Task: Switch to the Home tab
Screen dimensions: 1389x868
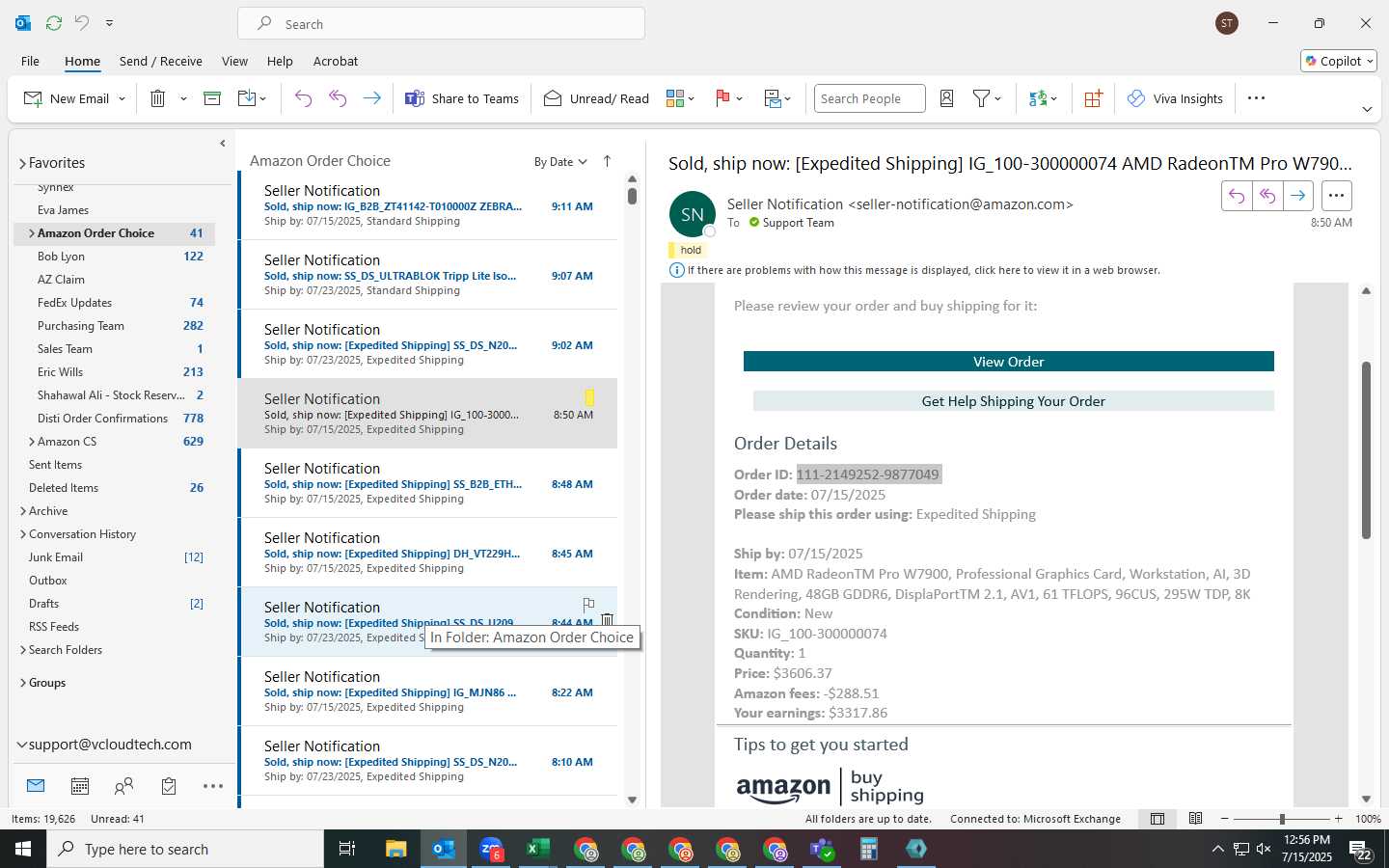Action: [82, 61]
